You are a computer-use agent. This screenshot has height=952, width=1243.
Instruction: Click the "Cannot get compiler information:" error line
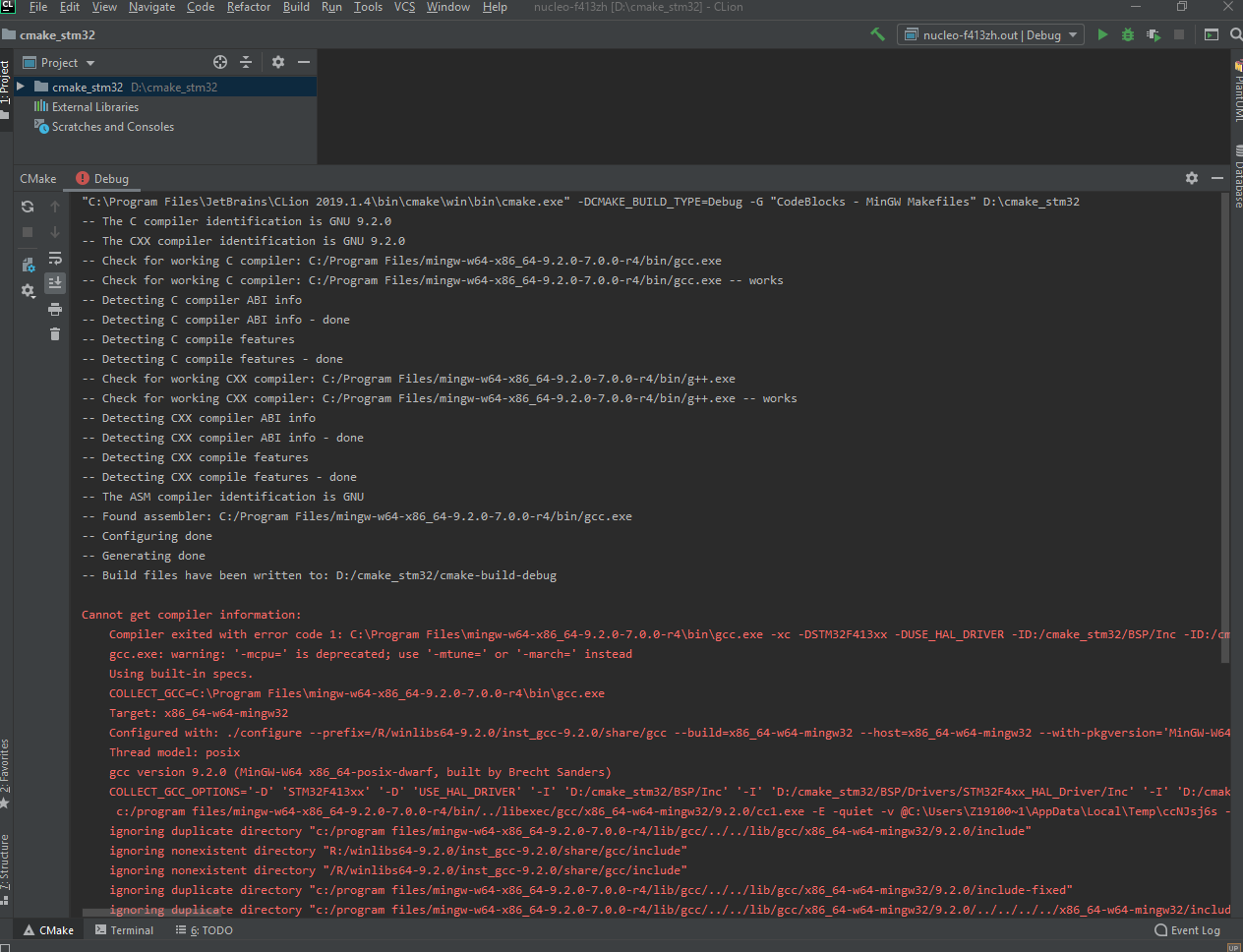tap(192, 615)
